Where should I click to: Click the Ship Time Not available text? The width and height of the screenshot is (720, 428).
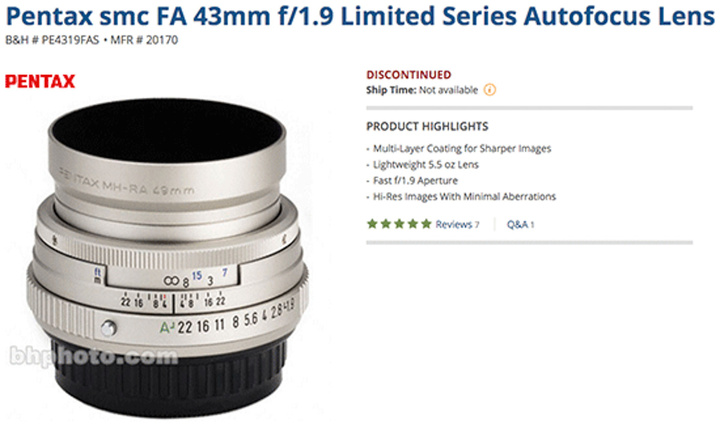422,90
